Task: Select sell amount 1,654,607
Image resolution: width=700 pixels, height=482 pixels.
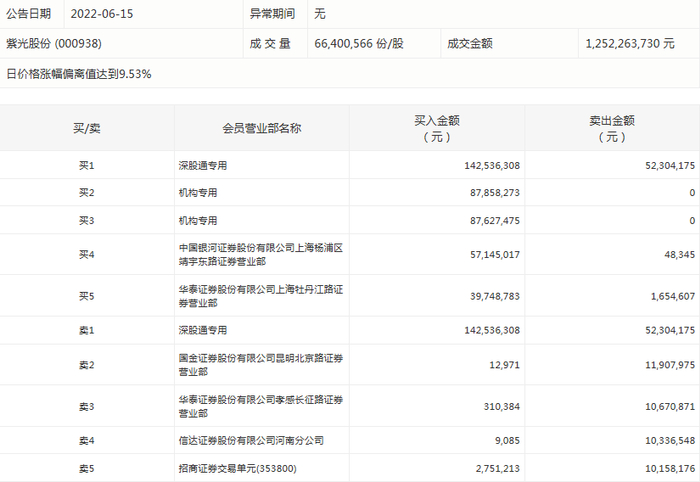Action: pyautogui.click(x=673, y=296)
